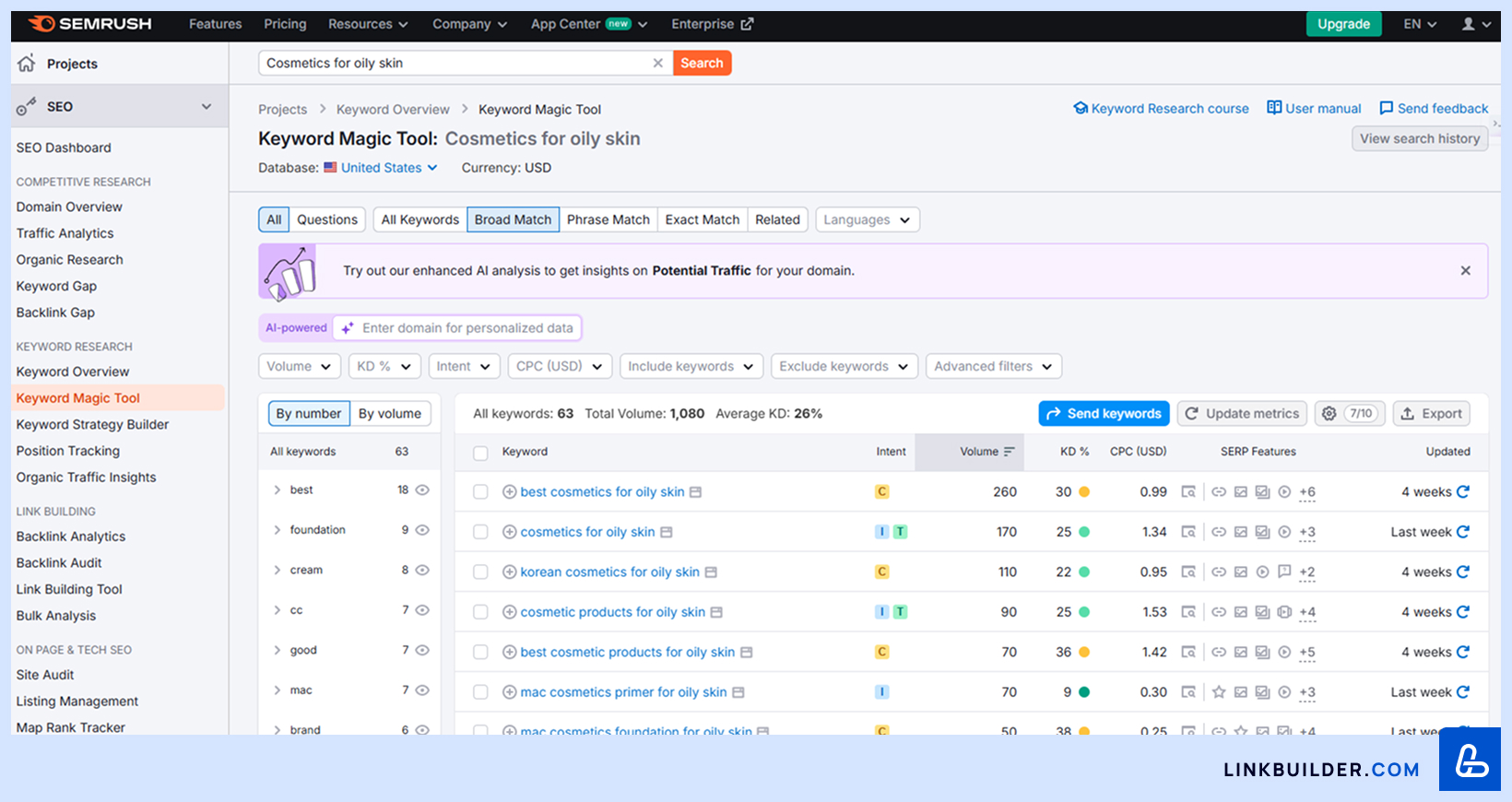Open SERP snapshot icon for mac cosmetics primer
The width and height of the screenshot is (1512, 802).
1188,692
